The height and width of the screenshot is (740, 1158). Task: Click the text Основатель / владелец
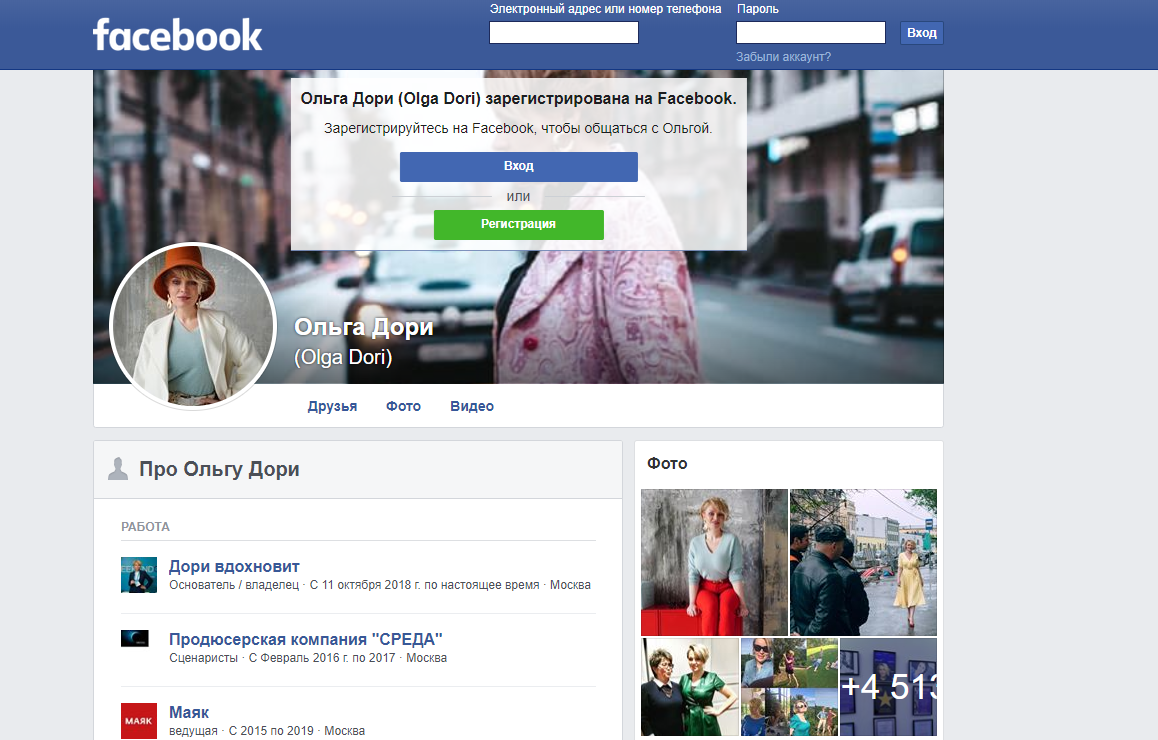click(x=234, y=585)
